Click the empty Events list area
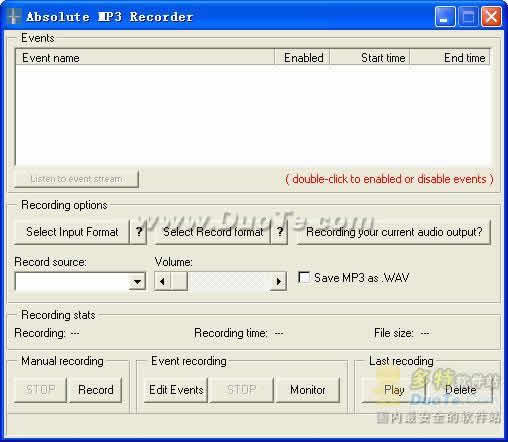508x442 pixels. click(x=253, y=115)
